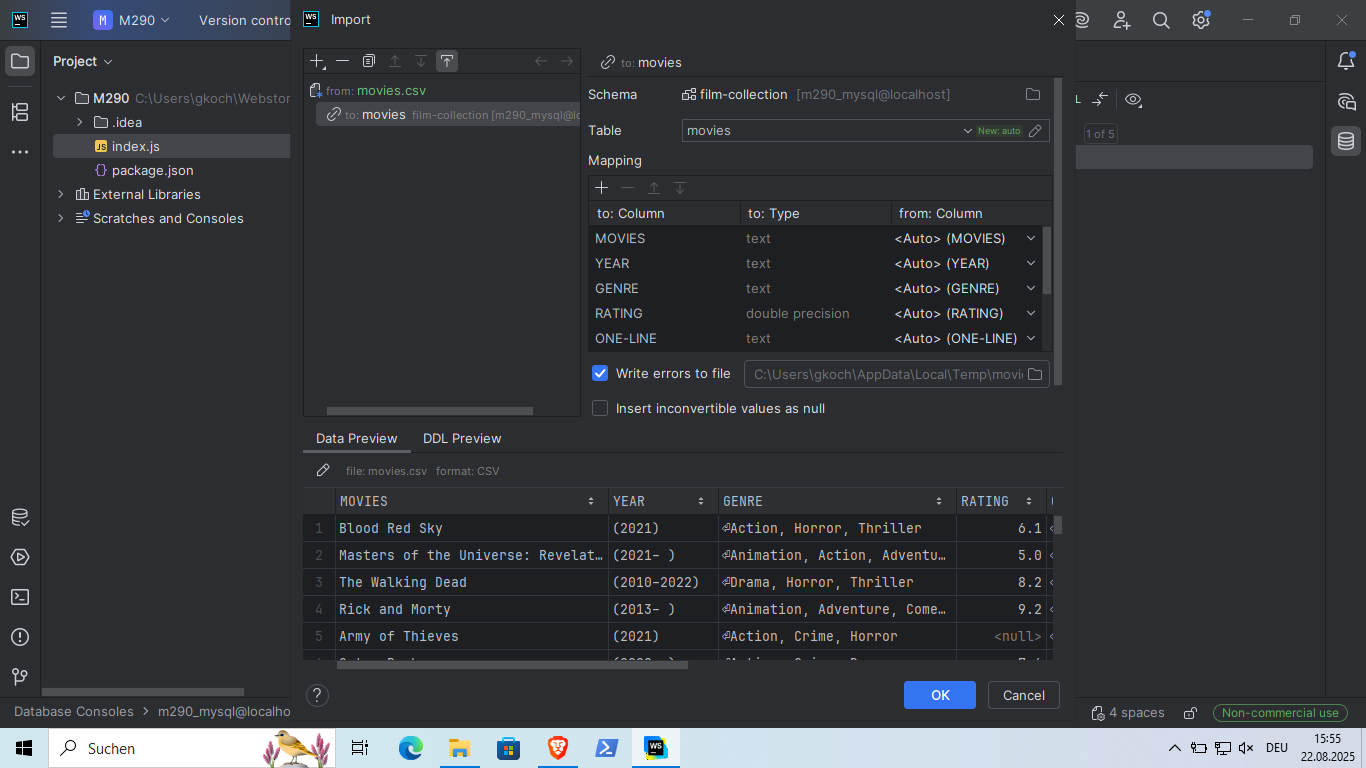Screen dimensions: 1366x768
Task: Open the Structure tool window icon in left sidebar
Action: tap(20, 112)
